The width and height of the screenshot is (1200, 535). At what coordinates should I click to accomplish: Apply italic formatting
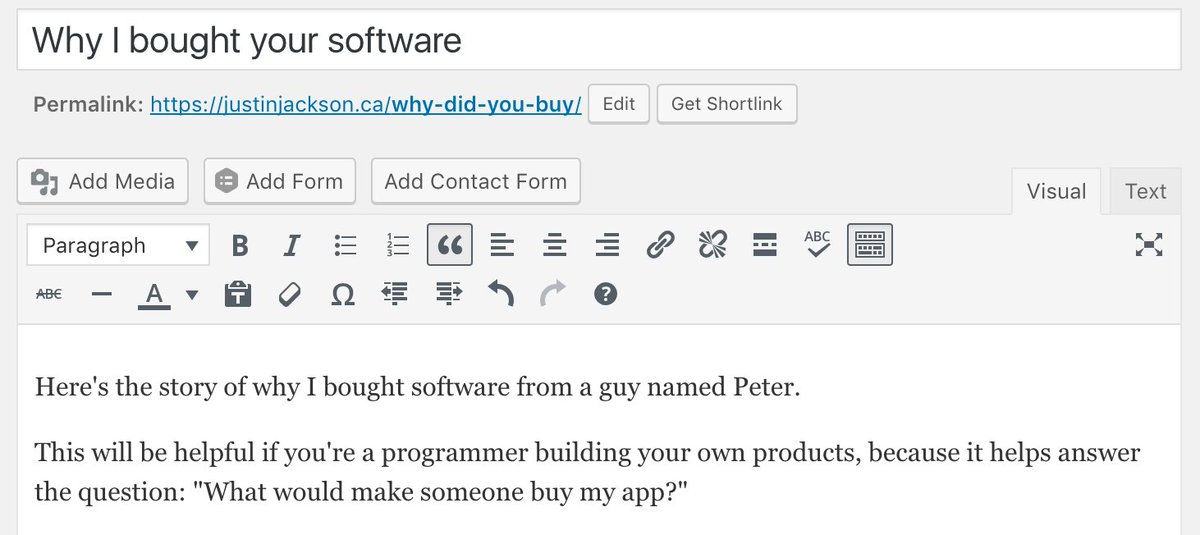click(x=292, y=245)
